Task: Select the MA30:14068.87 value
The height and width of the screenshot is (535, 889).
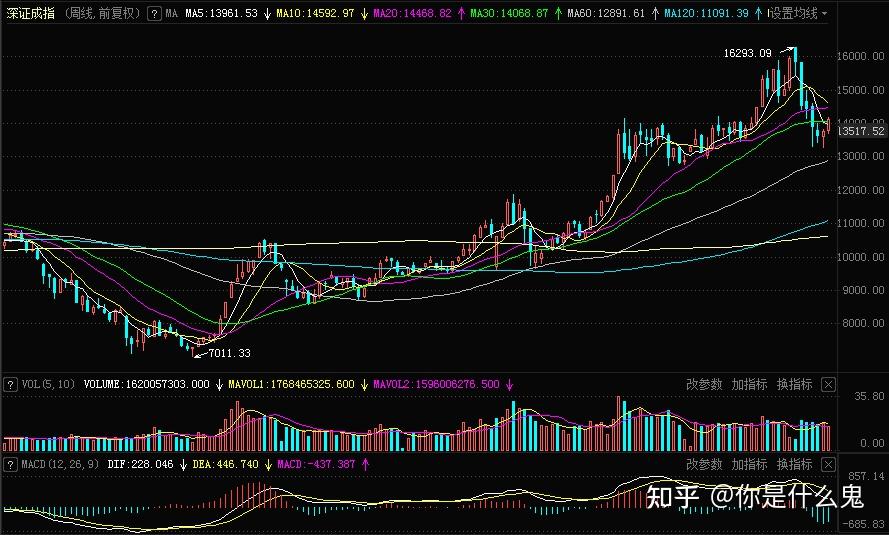Action: point(509,13)
